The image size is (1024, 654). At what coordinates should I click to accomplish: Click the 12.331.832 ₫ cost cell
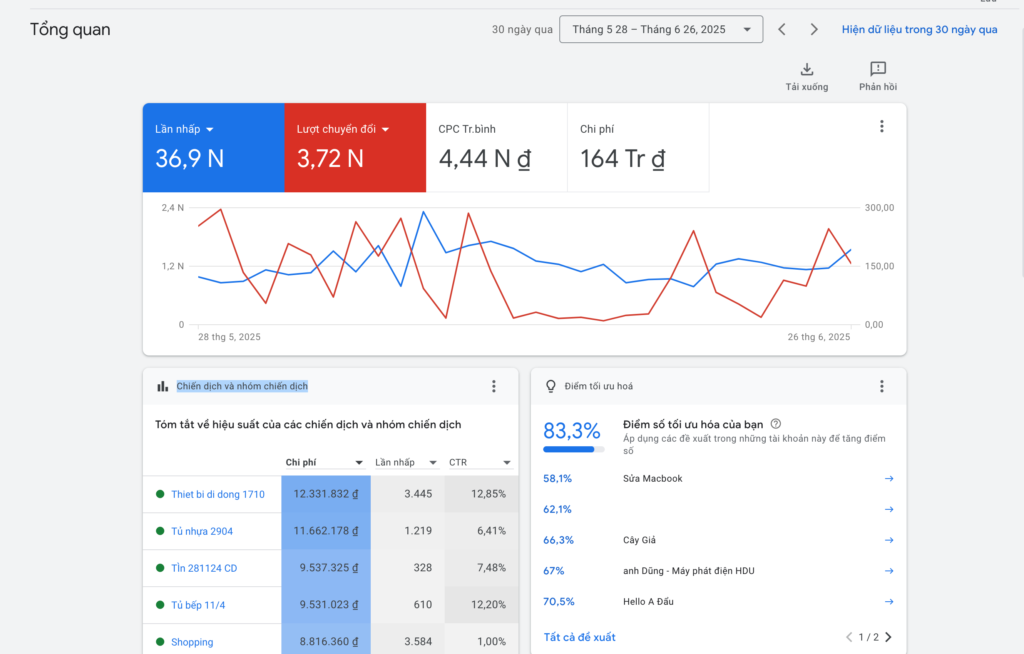tap(326, 494)
